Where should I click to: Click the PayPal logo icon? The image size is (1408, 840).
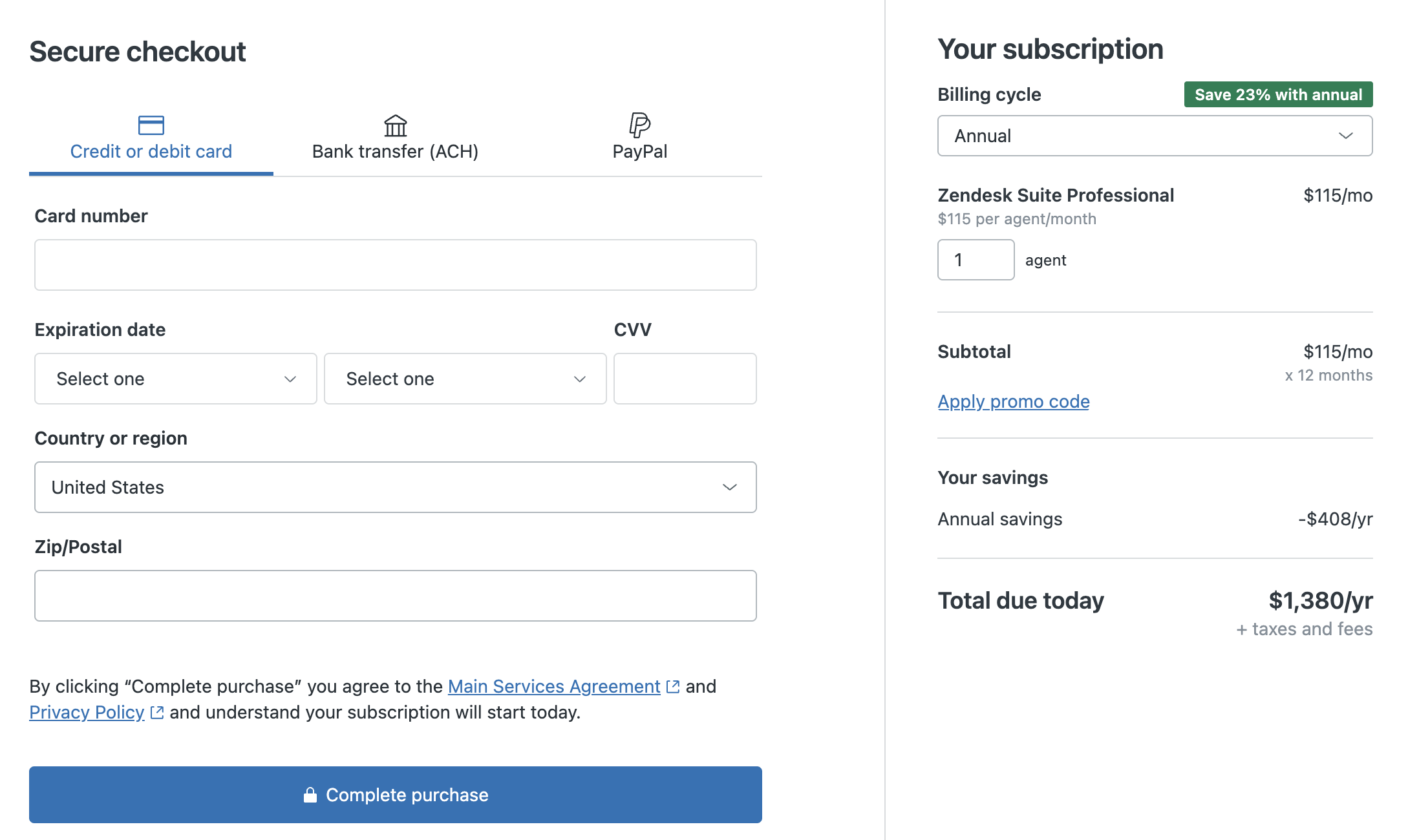point(639,125)
